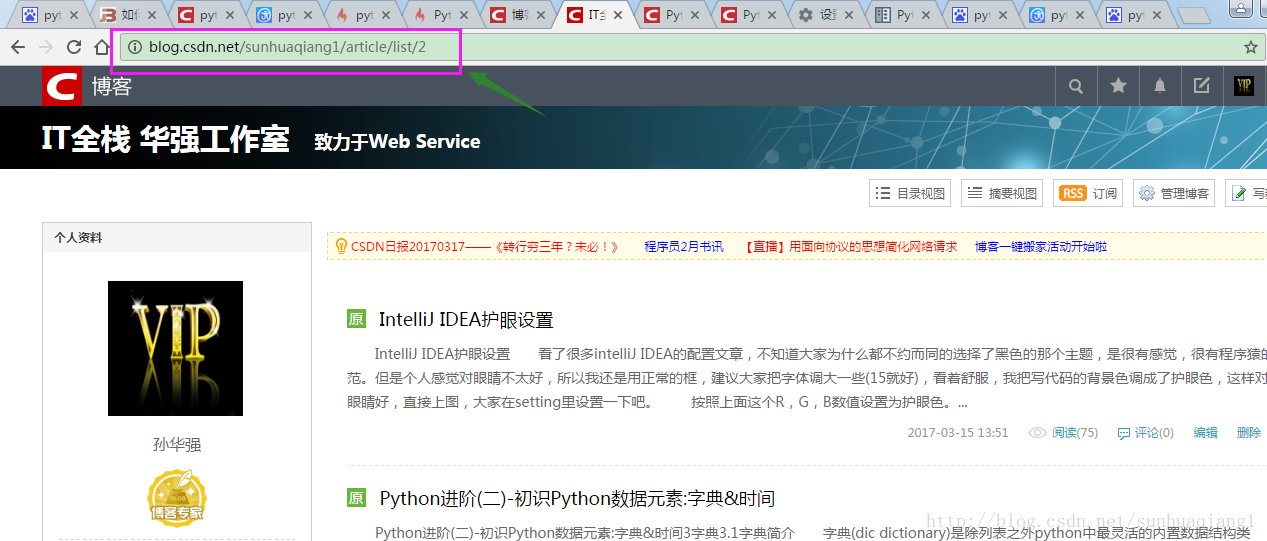The image size is (1267, 541).
Task: Open the 博客一键搬家活动开始啦 link
Action: point(1041,246)
